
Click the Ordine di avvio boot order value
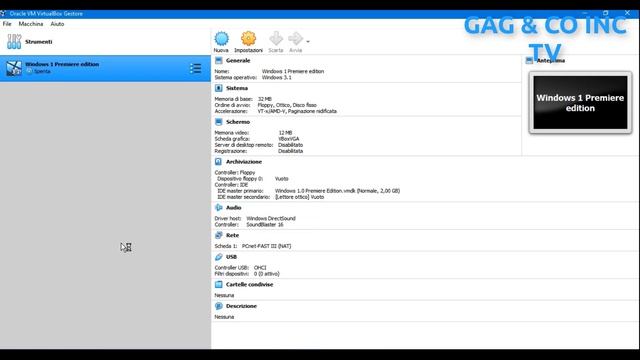287,105
